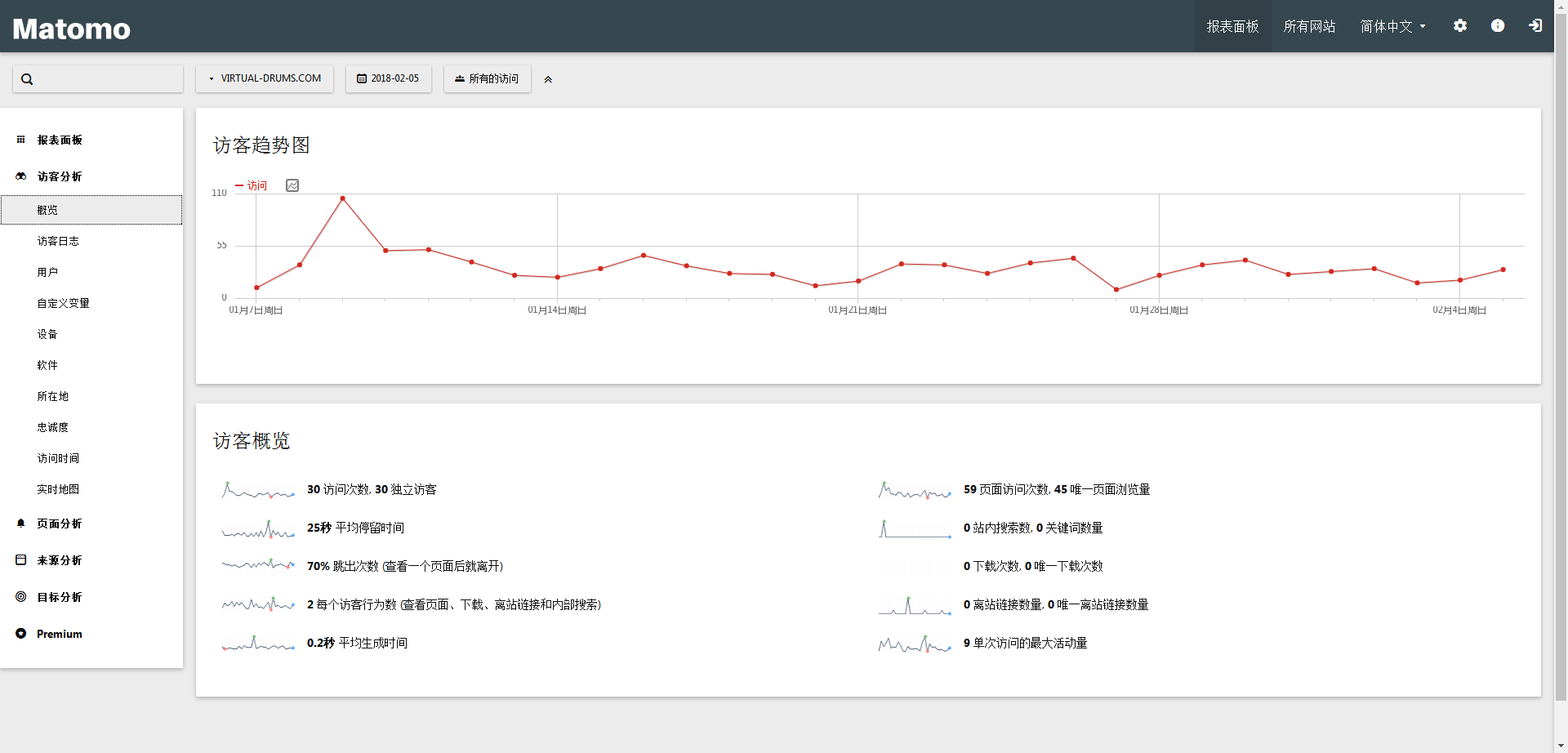This screenshot has width=1568, height=753.
Task: Open the 简体中文 language dropdown
Action: click(x=1392, y=26)
